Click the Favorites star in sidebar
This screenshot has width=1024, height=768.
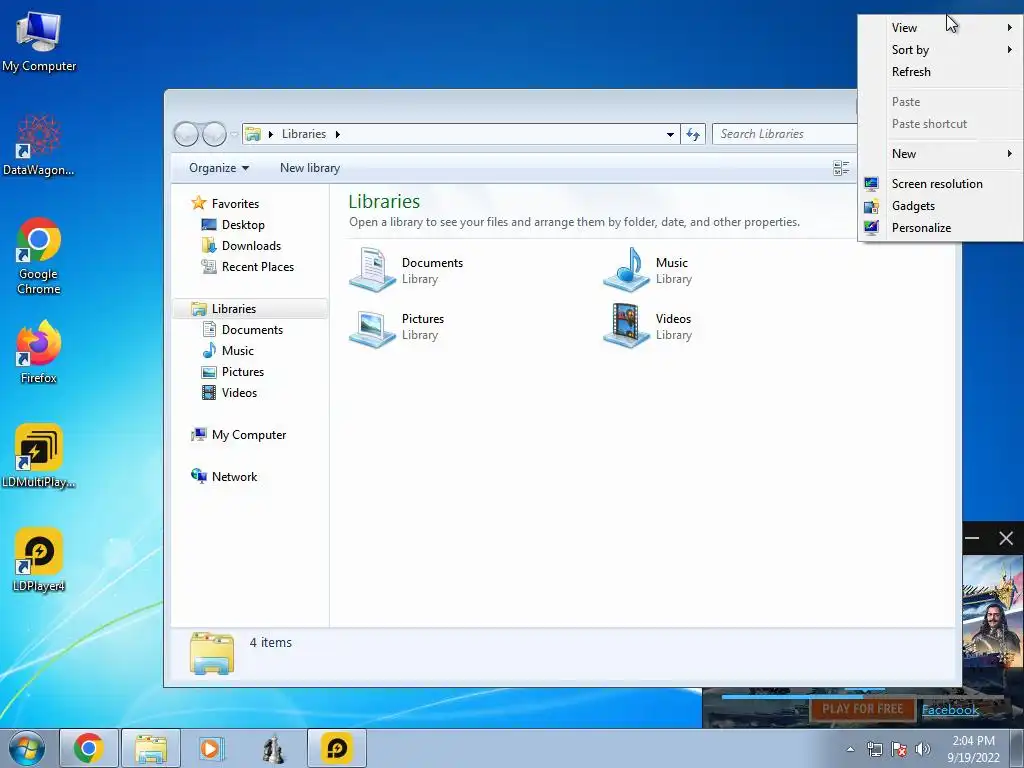(199, 203)
